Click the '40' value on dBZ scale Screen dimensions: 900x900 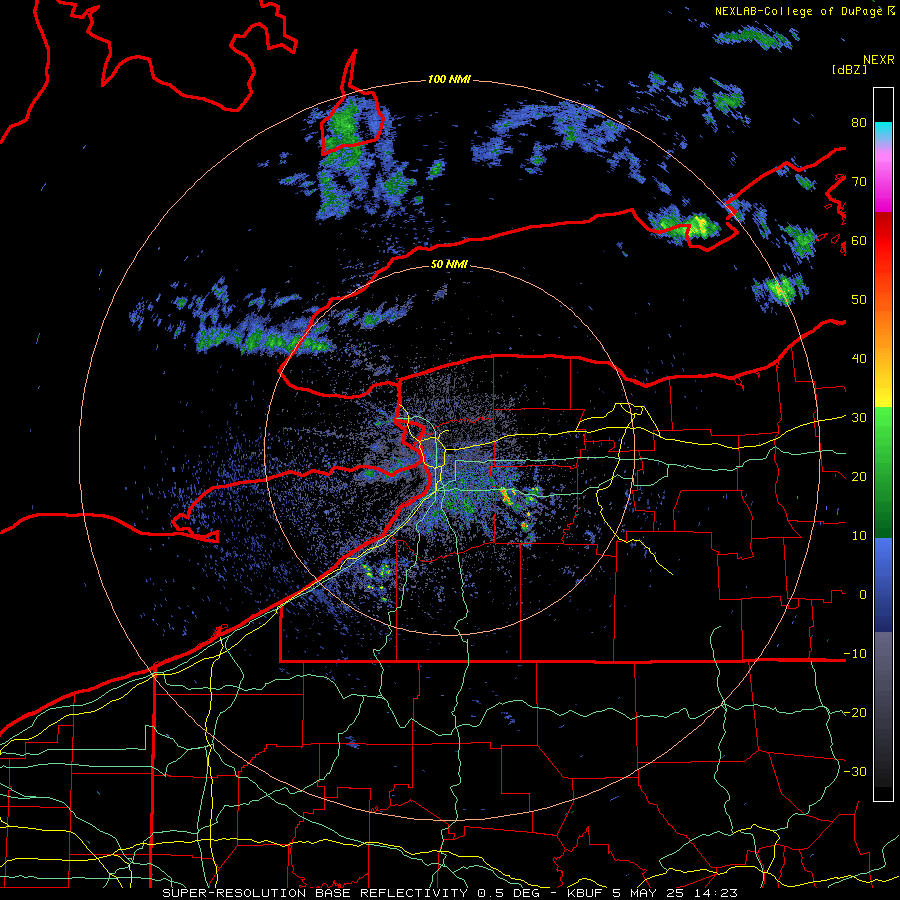pyautogui.click(x=859, y=359)
